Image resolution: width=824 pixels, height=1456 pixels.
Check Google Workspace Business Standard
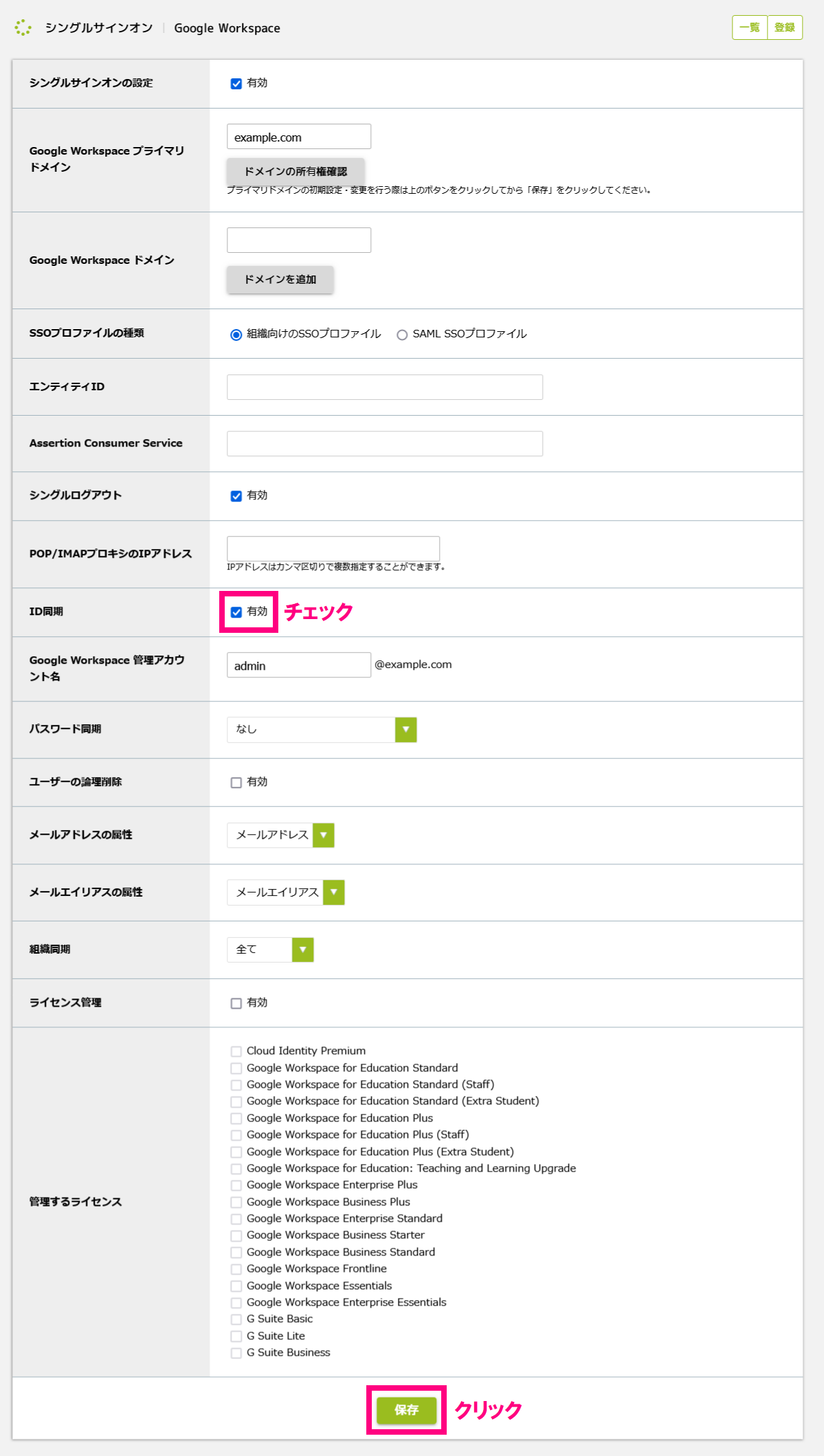pyautogui.click(x=236, y=1253)
